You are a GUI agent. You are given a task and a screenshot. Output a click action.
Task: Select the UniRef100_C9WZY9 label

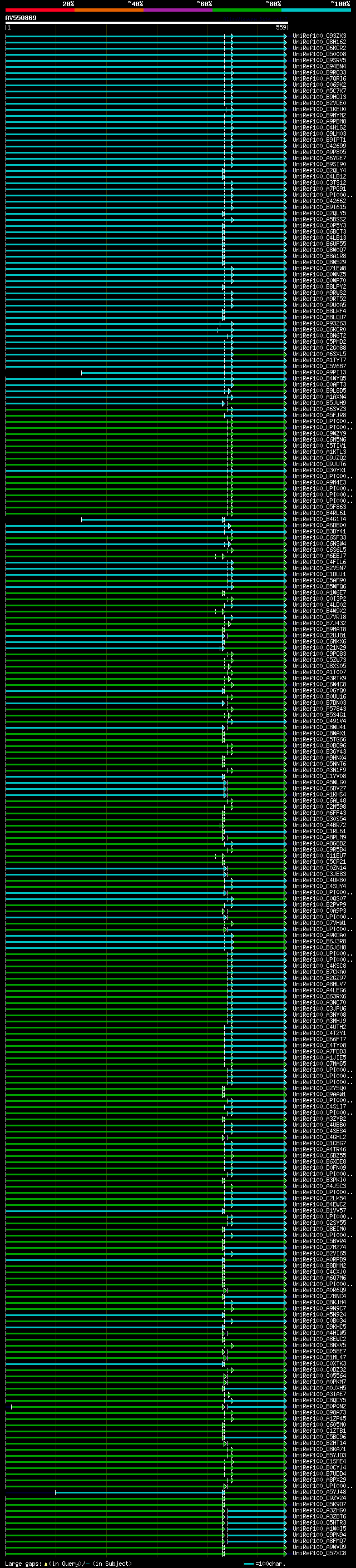click(319, 433)
